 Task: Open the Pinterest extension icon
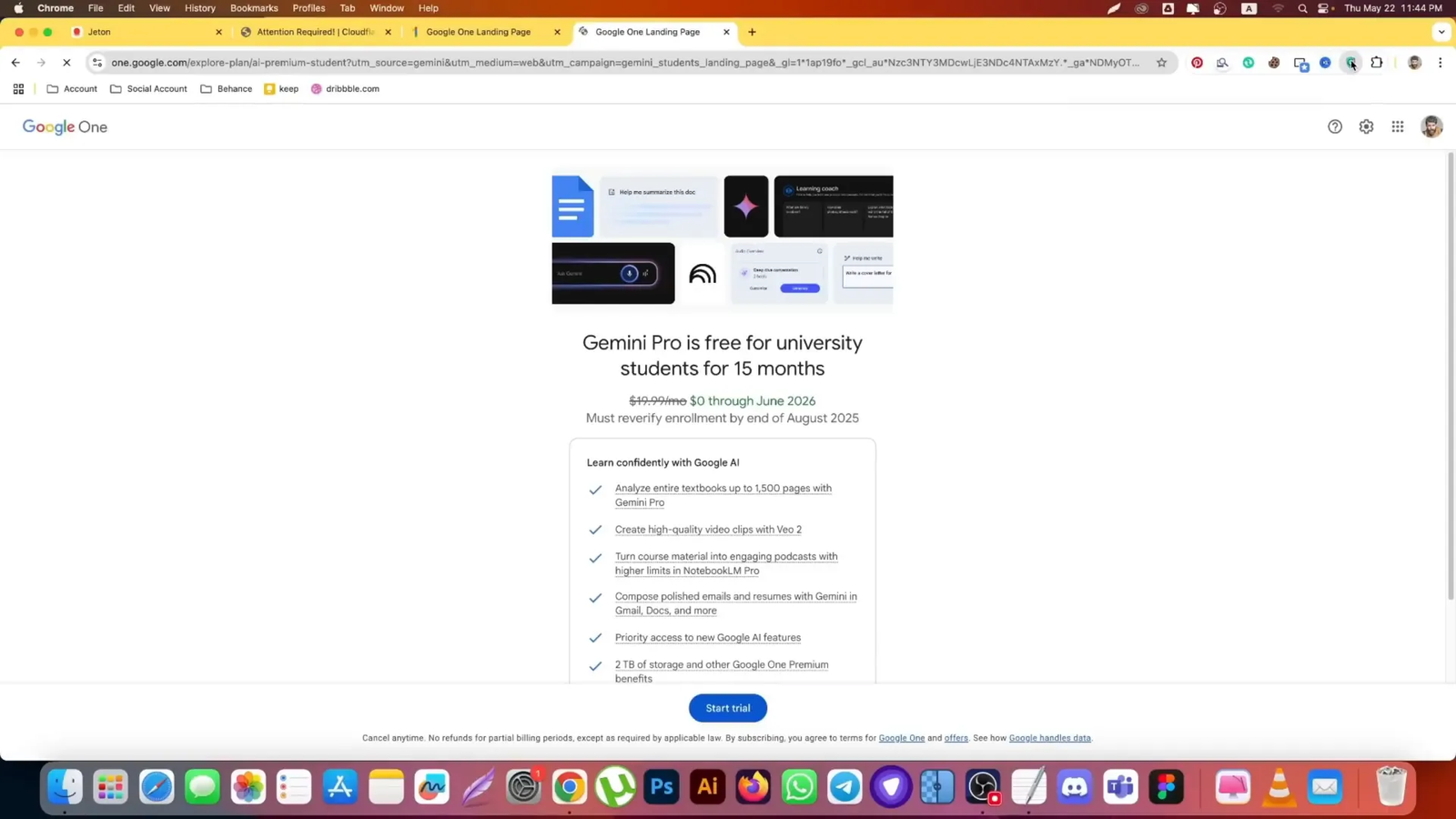tap(1197, 63)
